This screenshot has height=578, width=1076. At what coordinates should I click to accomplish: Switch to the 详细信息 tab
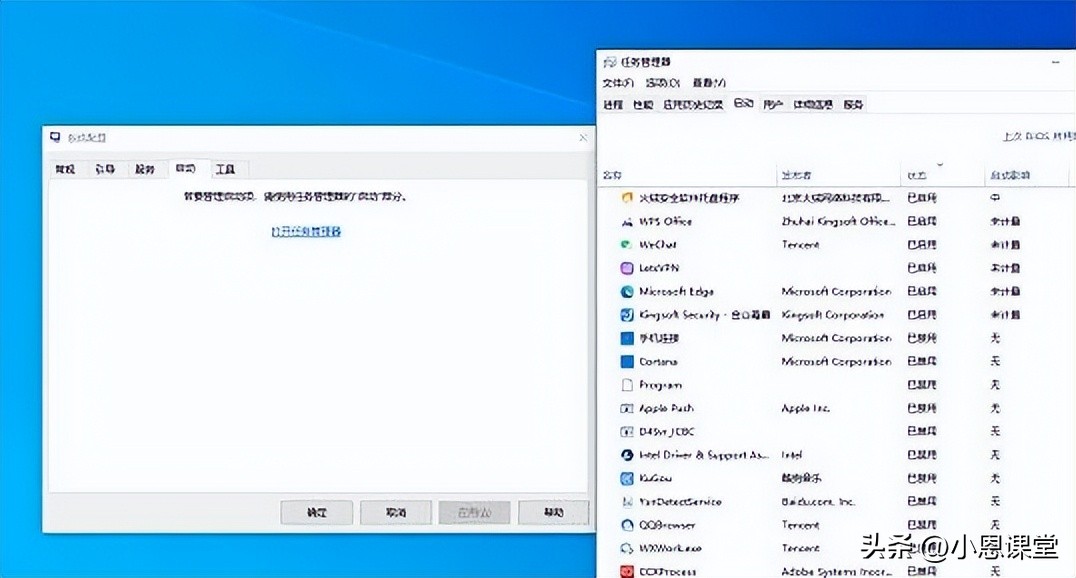click(813, 104)
